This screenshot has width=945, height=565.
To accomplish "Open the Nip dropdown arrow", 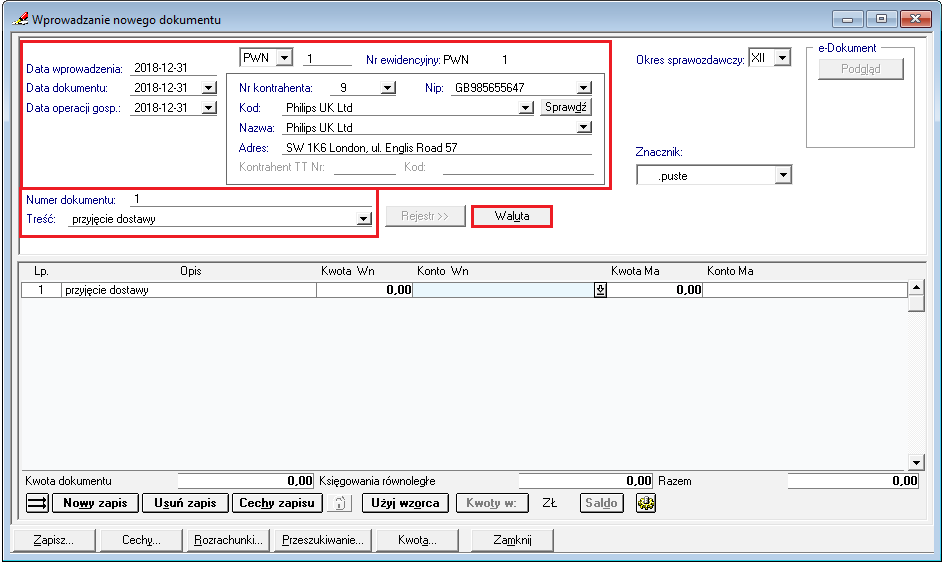I will click(x=584, y=88).
